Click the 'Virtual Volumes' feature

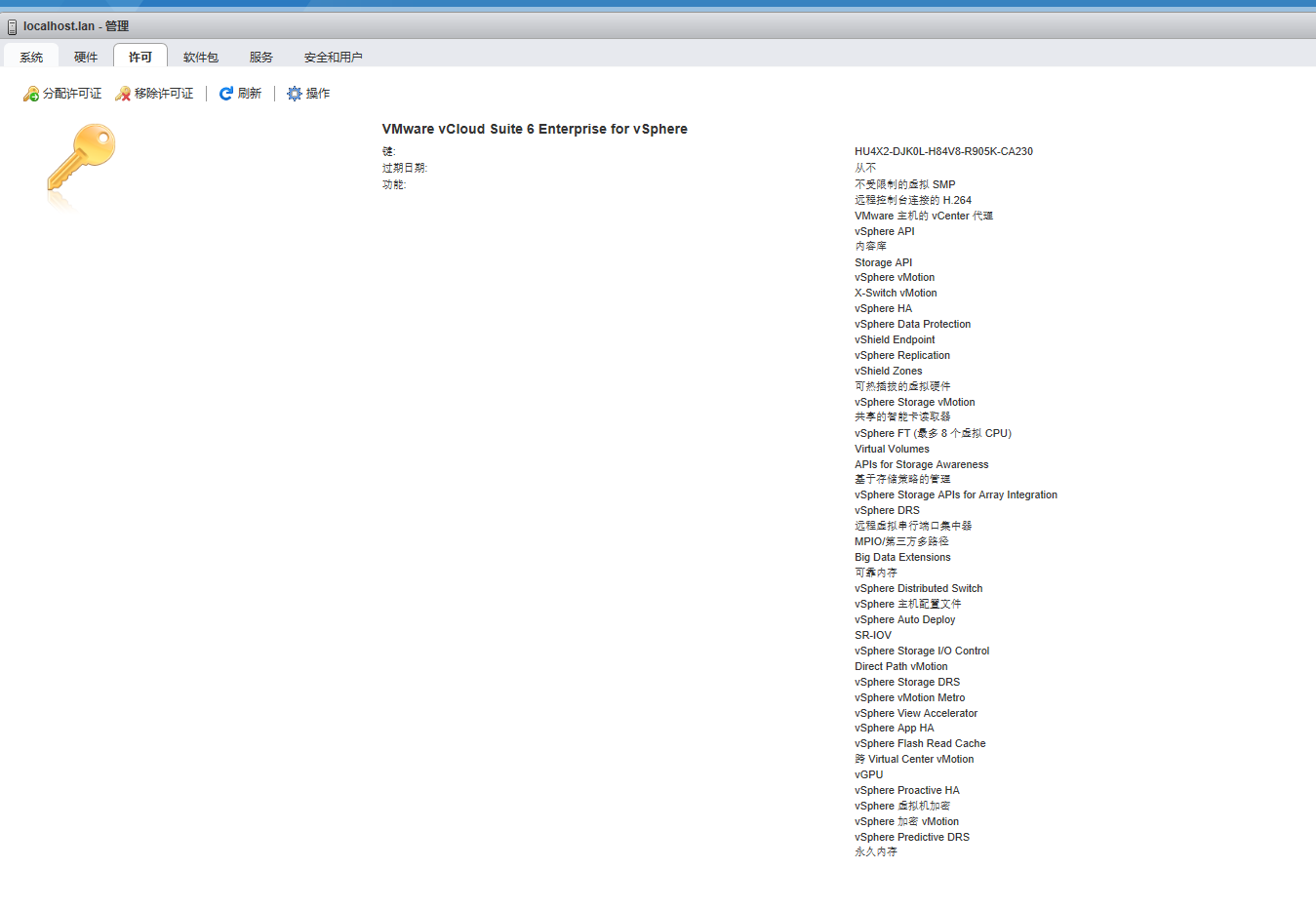pyautogui.click(x=892, y=449)
